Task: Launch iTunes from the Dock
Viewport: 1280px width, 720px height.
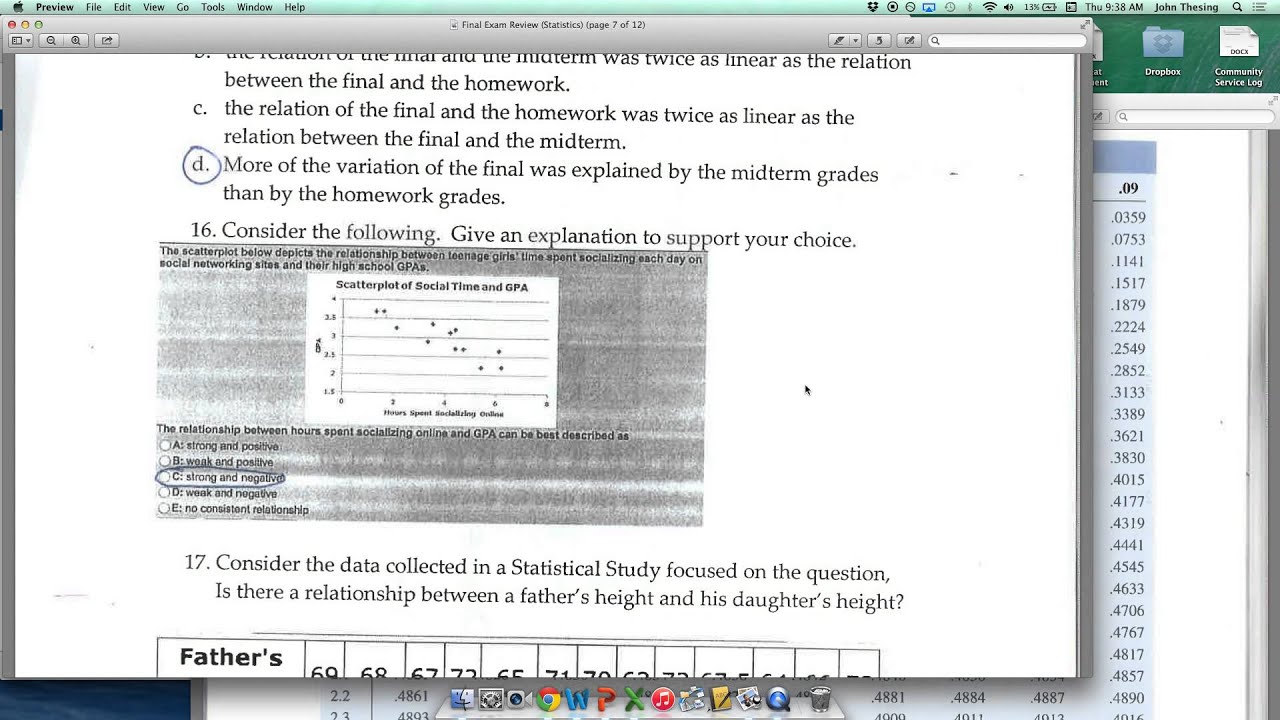Action: 663,700
